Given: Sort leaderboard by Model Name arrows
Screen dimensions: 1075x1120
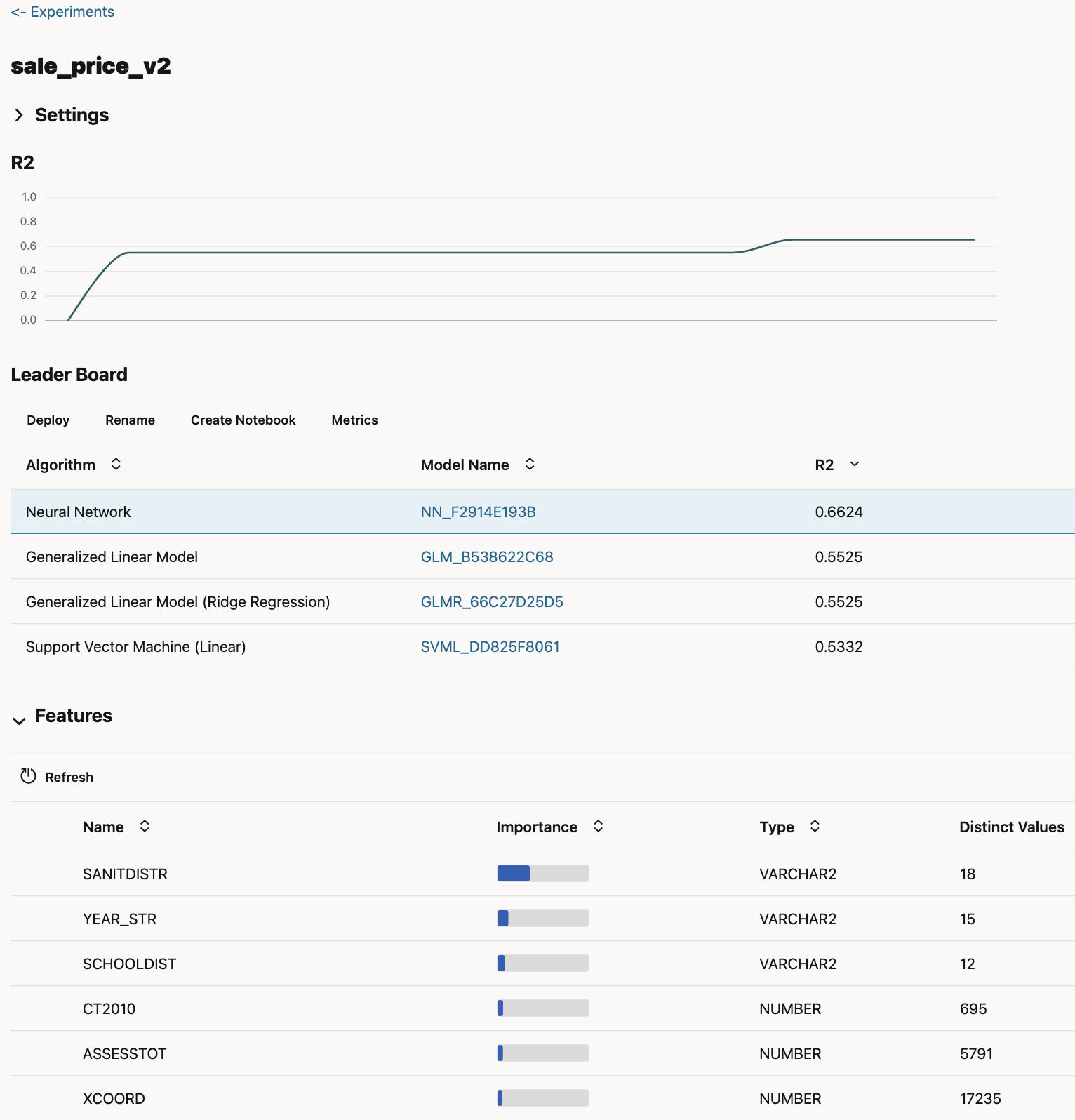Looking at the screenshot, I should [530, 465].
